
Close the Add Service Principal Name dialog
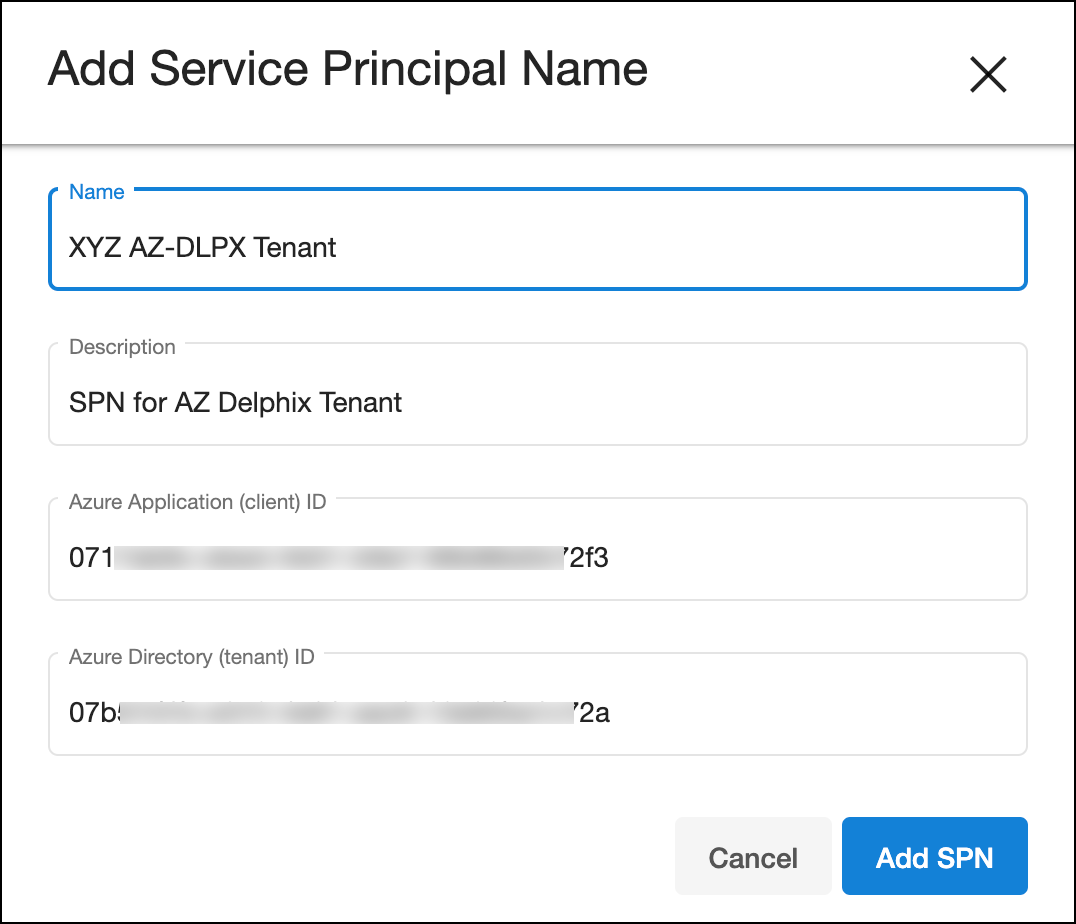987,75
